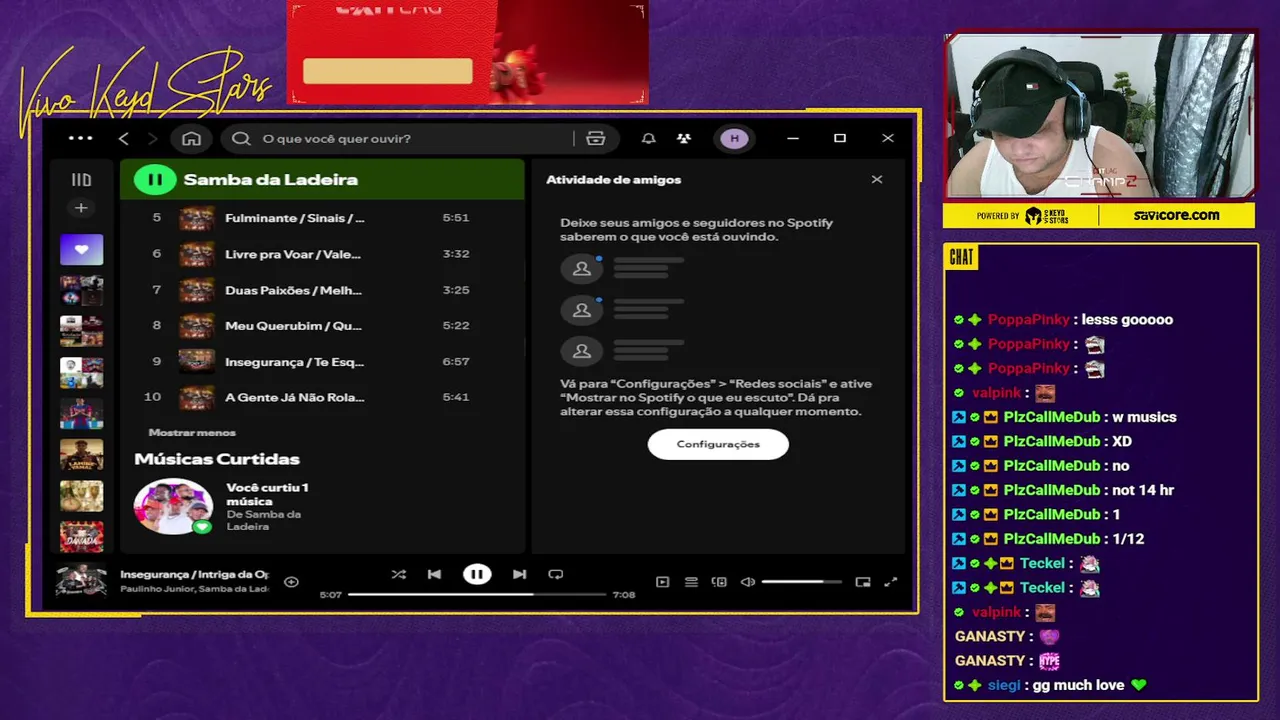This screenshot has width=1280, height=720.
Task: Pause Samba da Ladeira with green button
Action: (154, 180)
